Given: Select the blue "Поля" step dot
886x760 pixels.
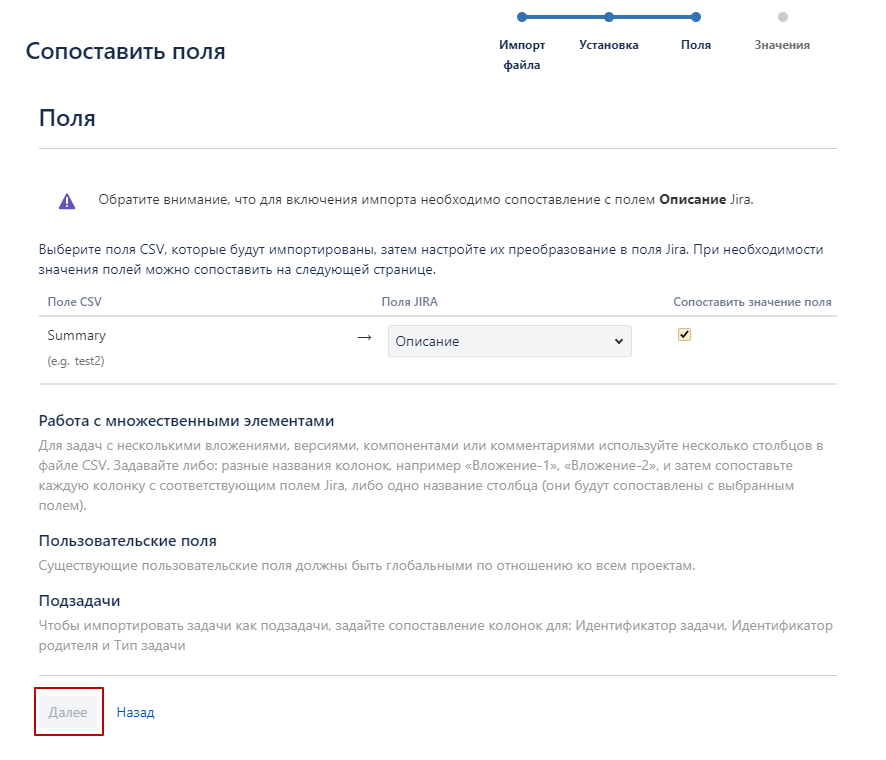Looking at the screenshot, I should (x=697, y=17).
